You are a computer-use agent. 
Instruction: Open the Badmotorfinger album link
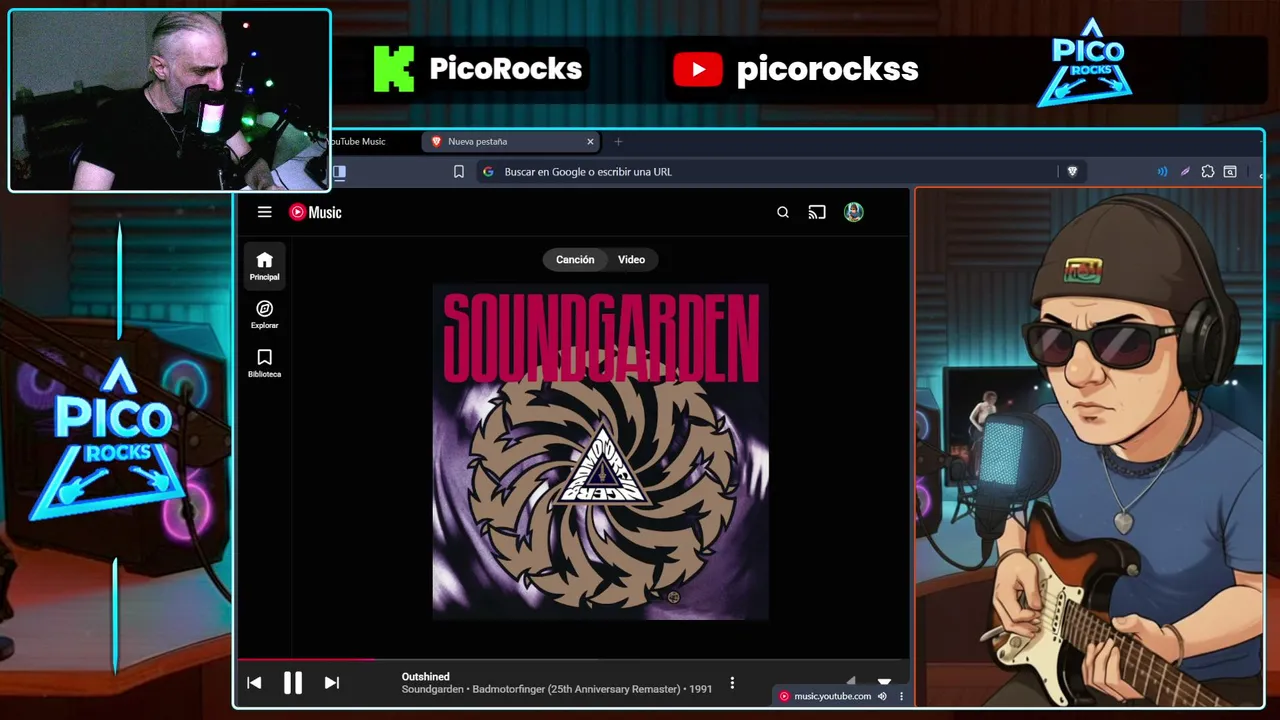(x=577, y=689)
